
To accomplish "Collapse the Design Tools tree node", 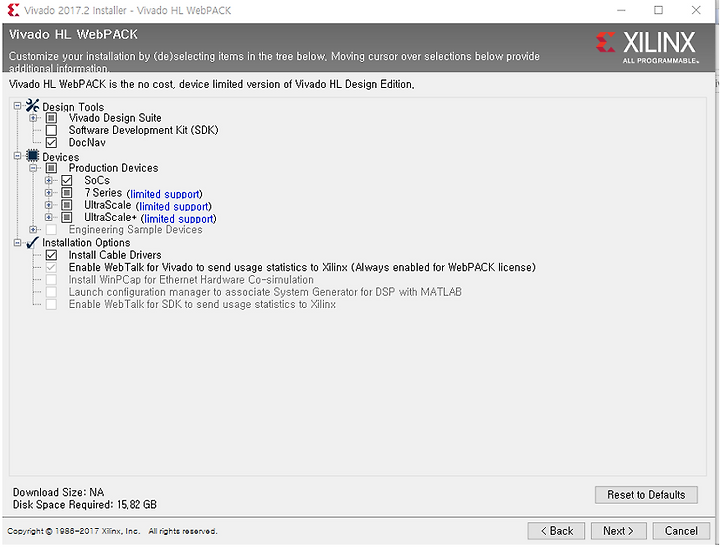I will click(17, 106).
